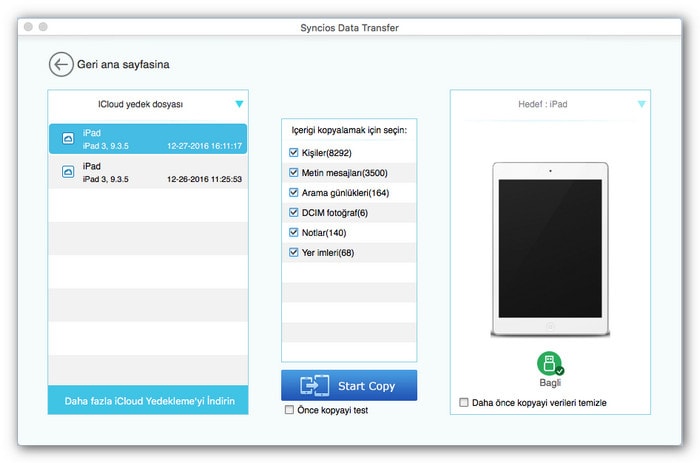The width and height of the screenshot is (700, 463).
Task: Click the Bagli status label
Action: [x=550, y=383]
